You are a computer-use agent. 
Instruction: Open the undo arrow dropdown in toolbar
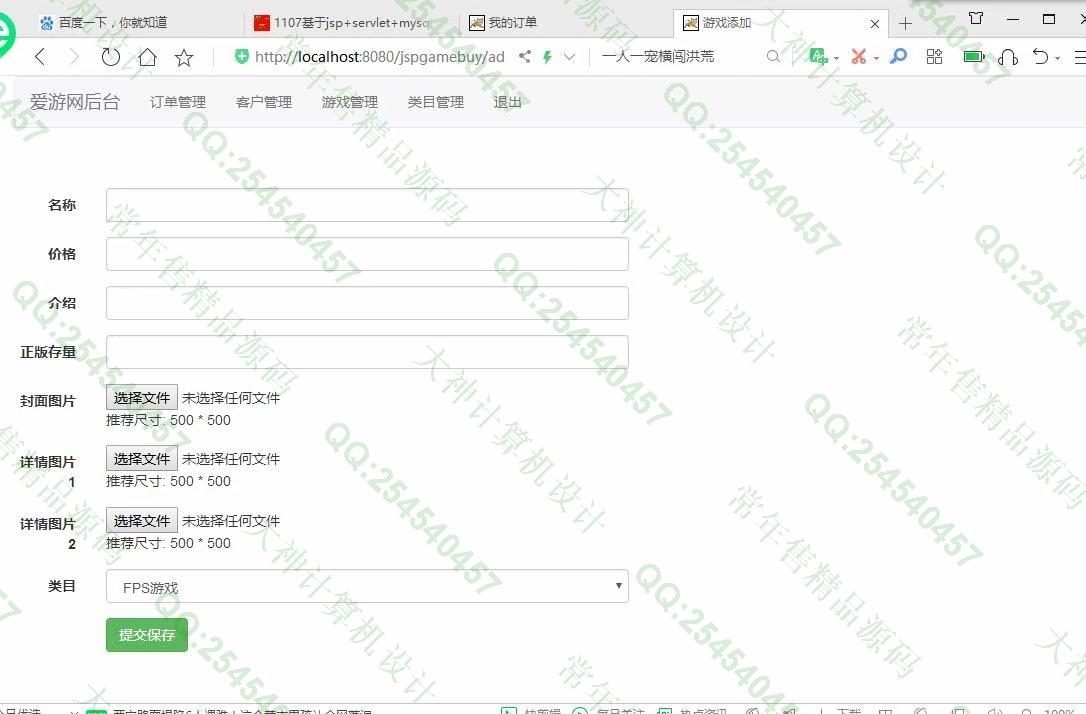point(1044,57)
